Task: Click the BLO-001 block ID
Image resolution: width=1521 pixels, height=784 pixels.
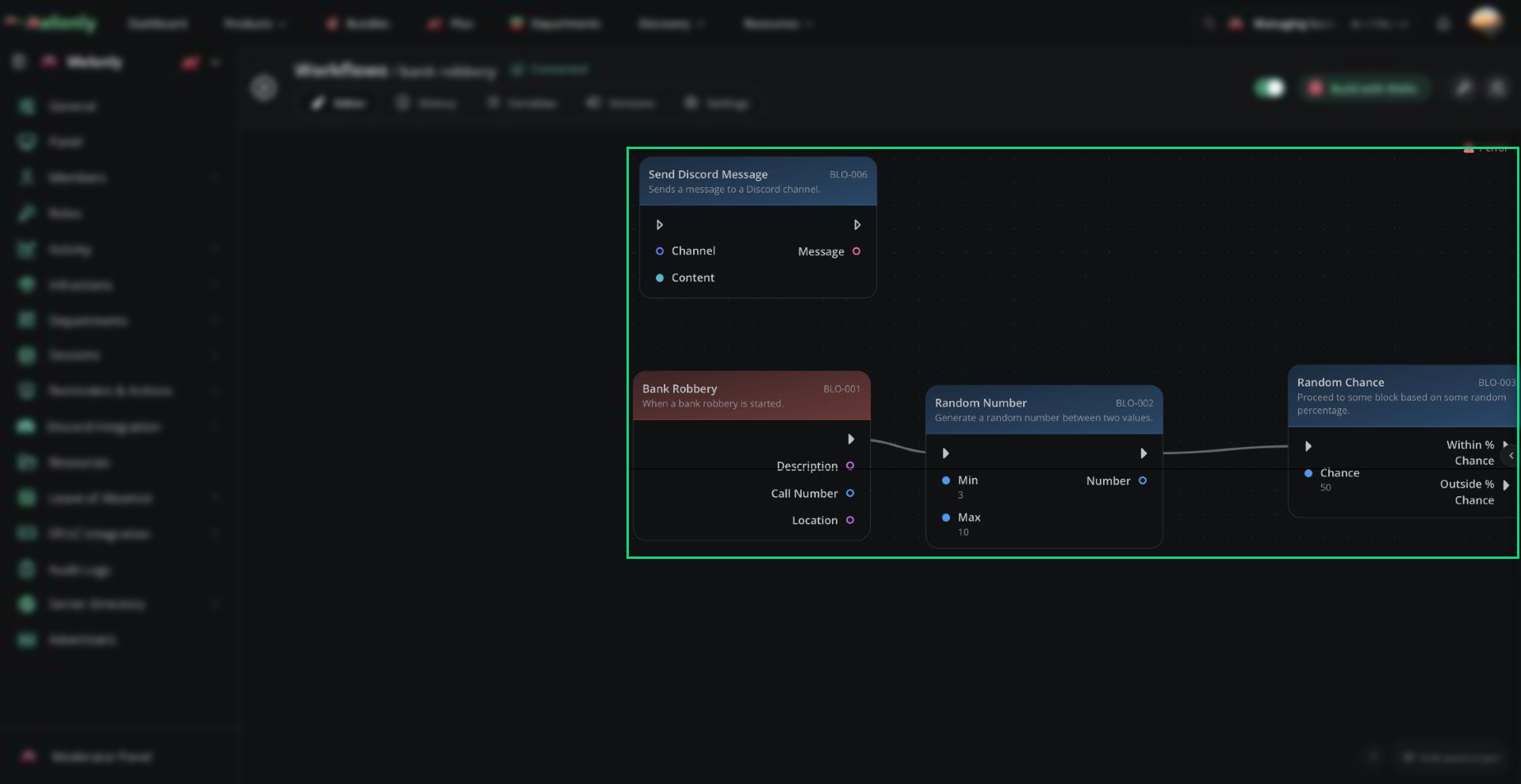Action: coord(841,389)
